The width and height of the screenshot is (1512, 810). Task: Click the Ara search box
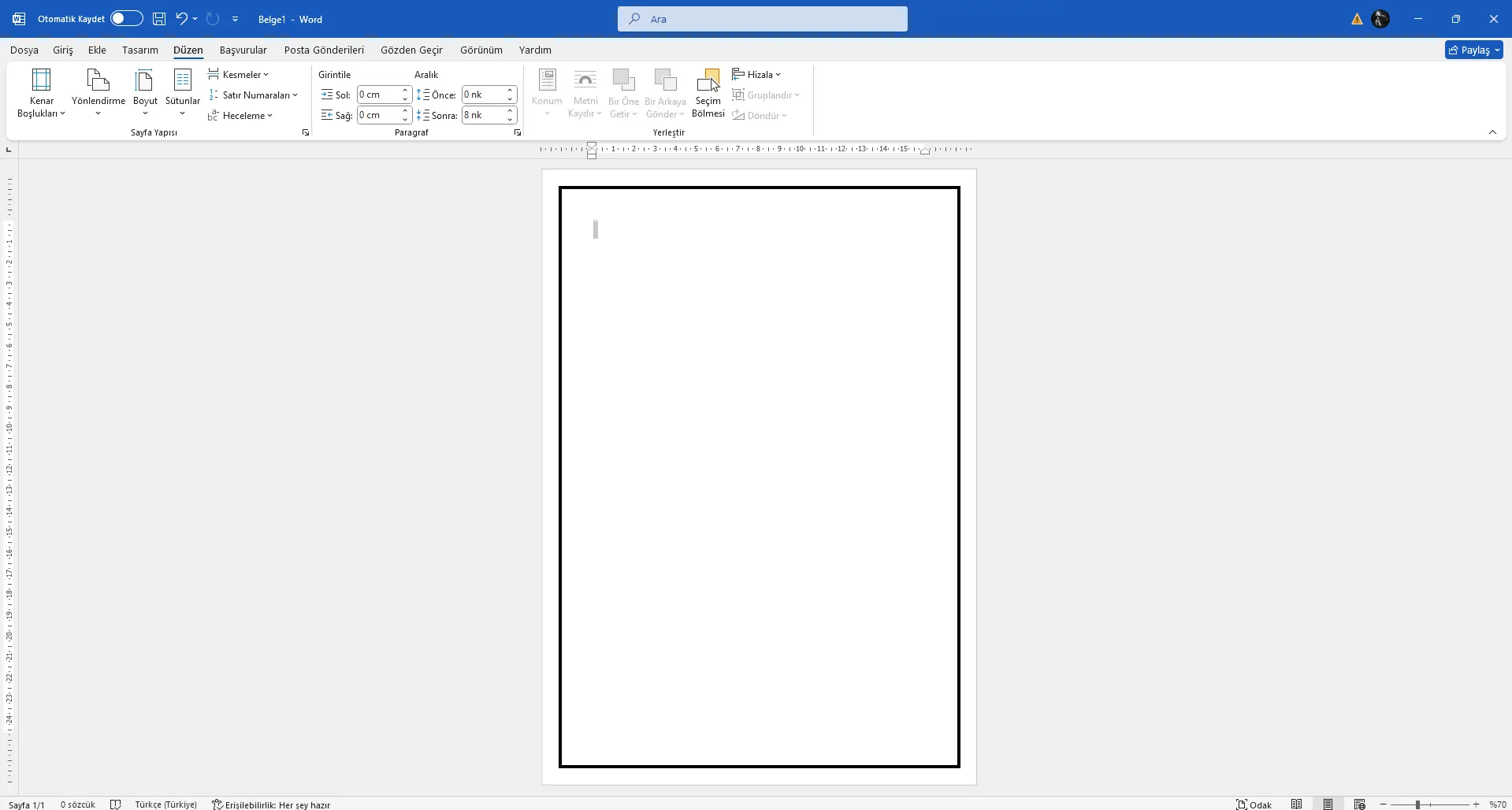(762, 19)
